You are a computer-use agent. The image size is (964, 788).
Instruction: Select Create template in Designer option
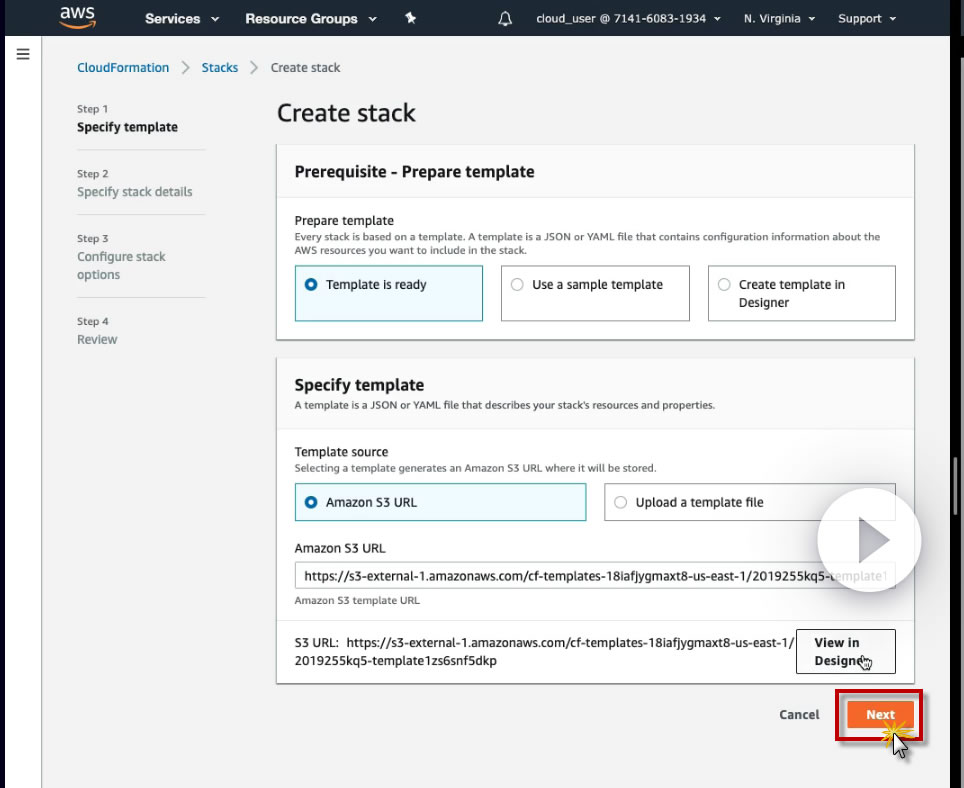(802, 293)
